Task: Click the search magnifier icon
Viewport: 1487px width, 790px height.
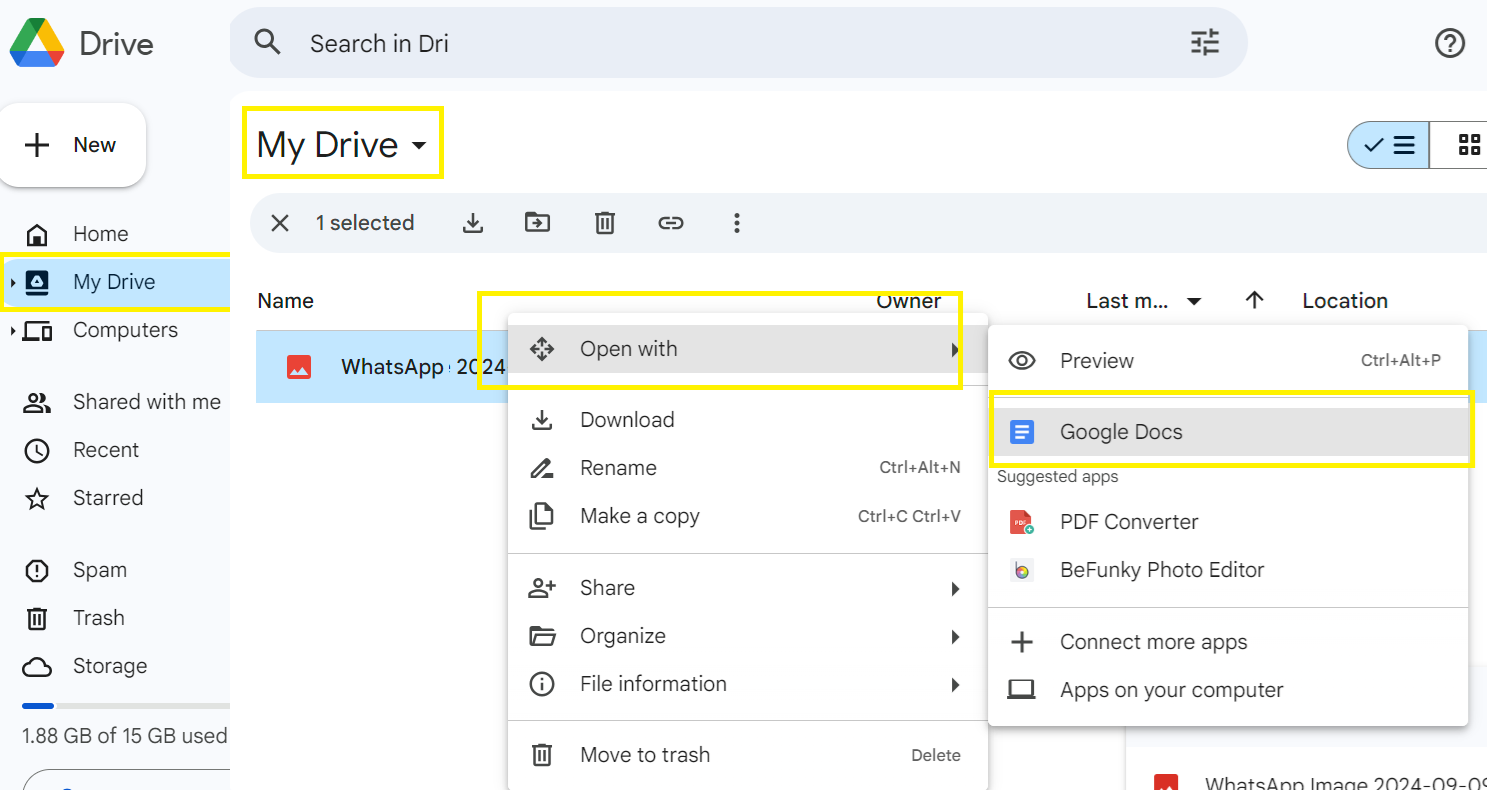Action: pos(267,42)
